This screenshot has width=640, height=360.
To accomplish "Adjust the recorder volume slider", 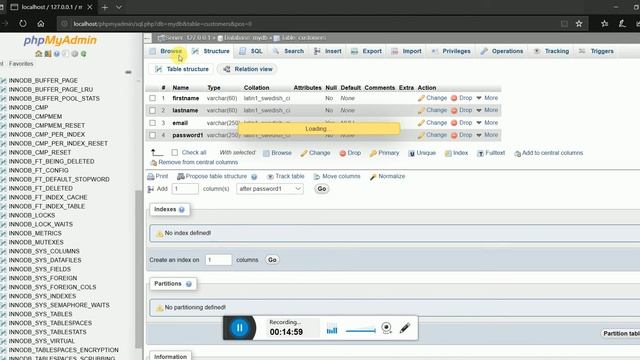I will [x=360, y=330].
